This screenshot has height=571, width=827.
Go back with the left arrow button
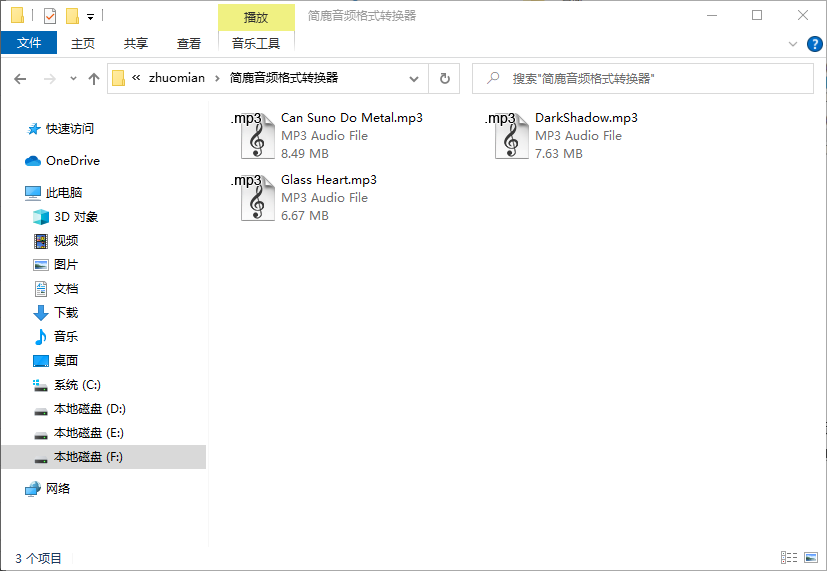coord(20,79)
